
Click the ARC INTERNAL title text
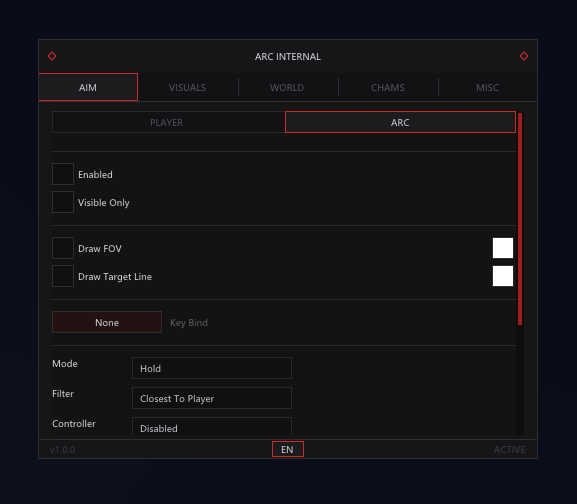(x=288, y=57)
